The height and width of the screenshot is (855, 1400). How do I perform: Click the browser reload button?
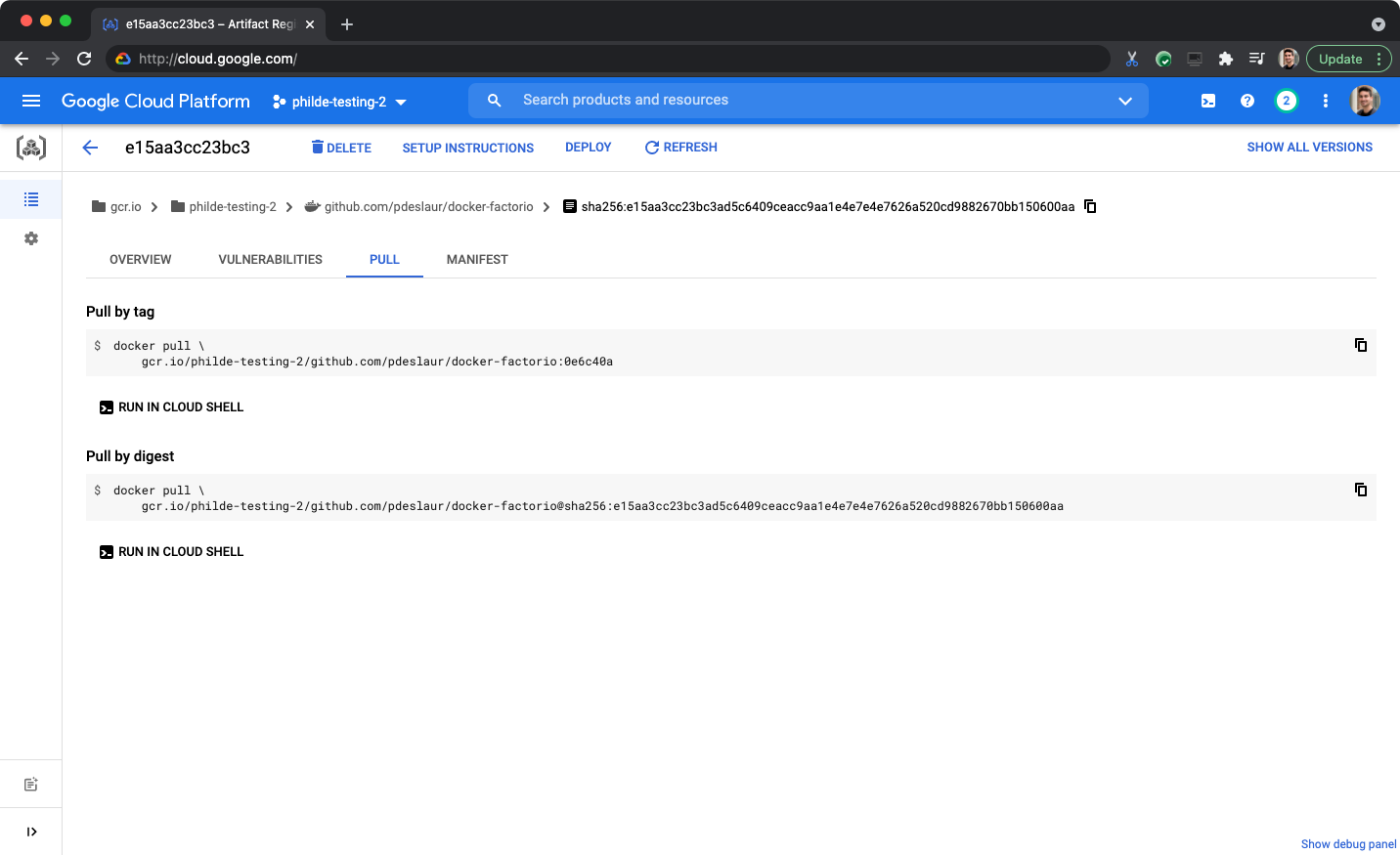[84, 59]
